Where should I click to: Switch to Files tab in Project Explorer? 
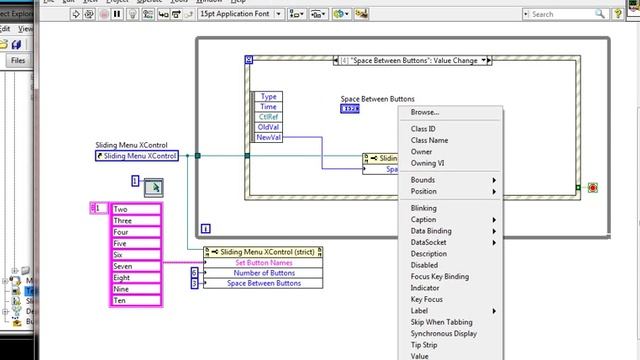pos(18,60)
